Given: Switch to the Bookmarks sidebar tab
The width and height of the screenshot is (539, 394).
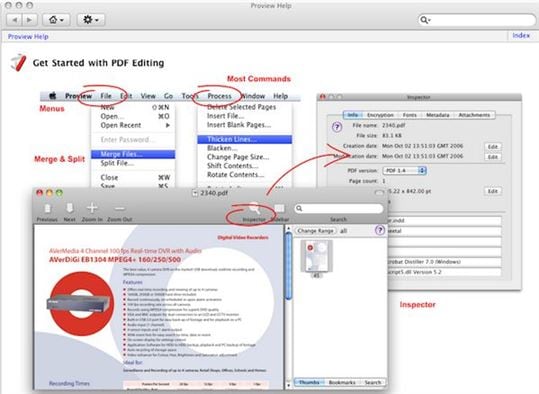Looking at the screenshot, I should [342, 382].
